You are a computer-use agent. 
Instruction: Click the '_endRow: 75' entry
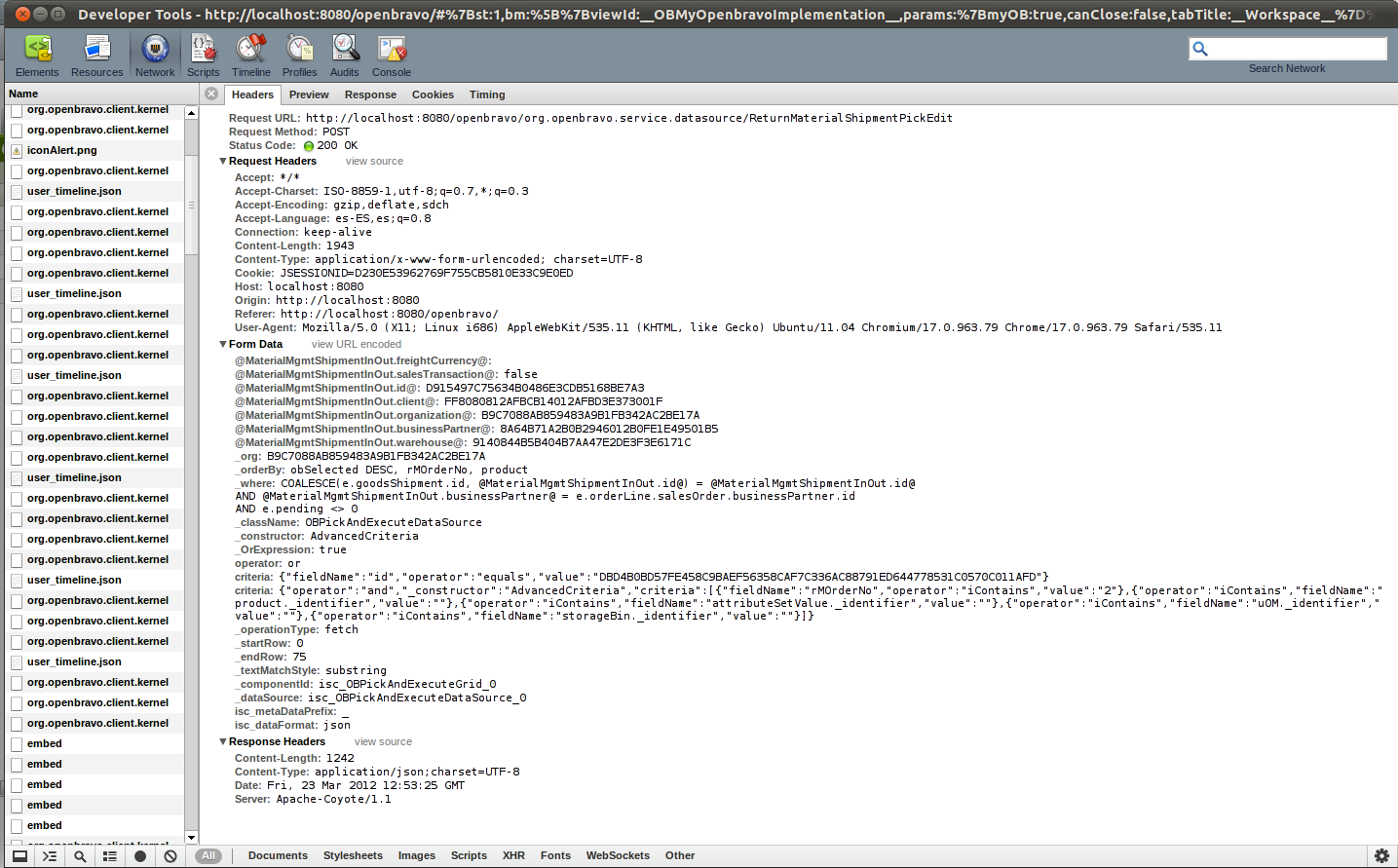(270, 658)
